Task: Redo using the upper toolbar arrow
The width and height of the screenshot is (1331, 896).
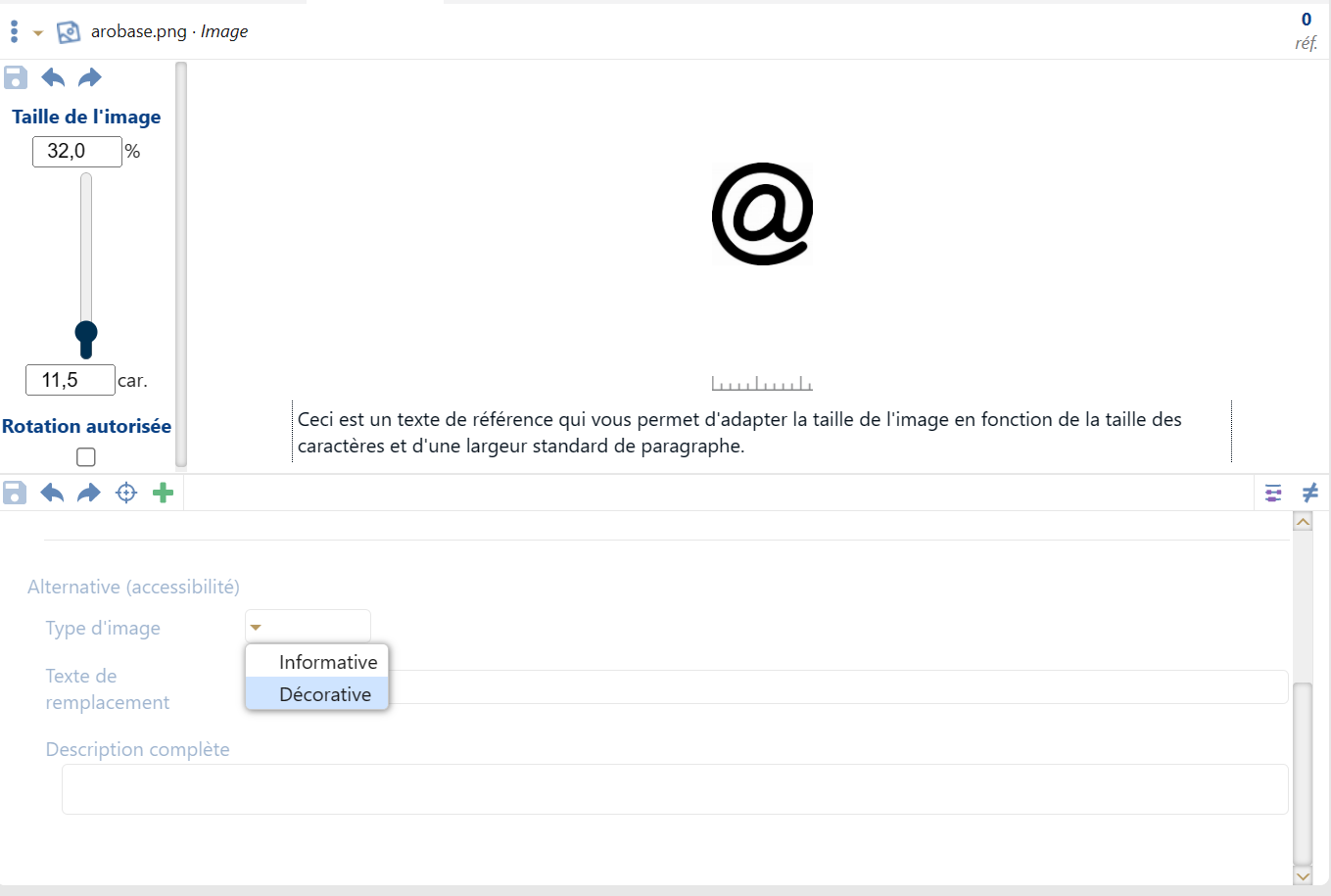Action: pyautogui.click(x=89, y=77)
